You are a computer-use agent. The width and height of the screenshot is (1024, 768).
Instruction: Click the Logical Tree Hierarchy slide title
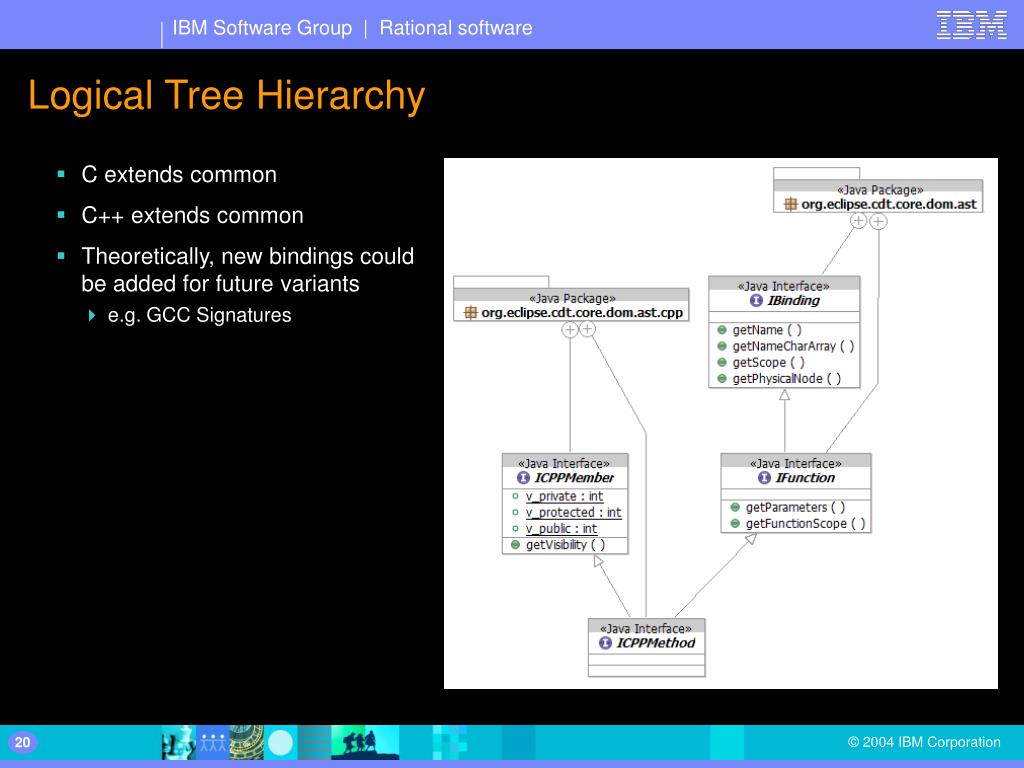click(227, 95)
